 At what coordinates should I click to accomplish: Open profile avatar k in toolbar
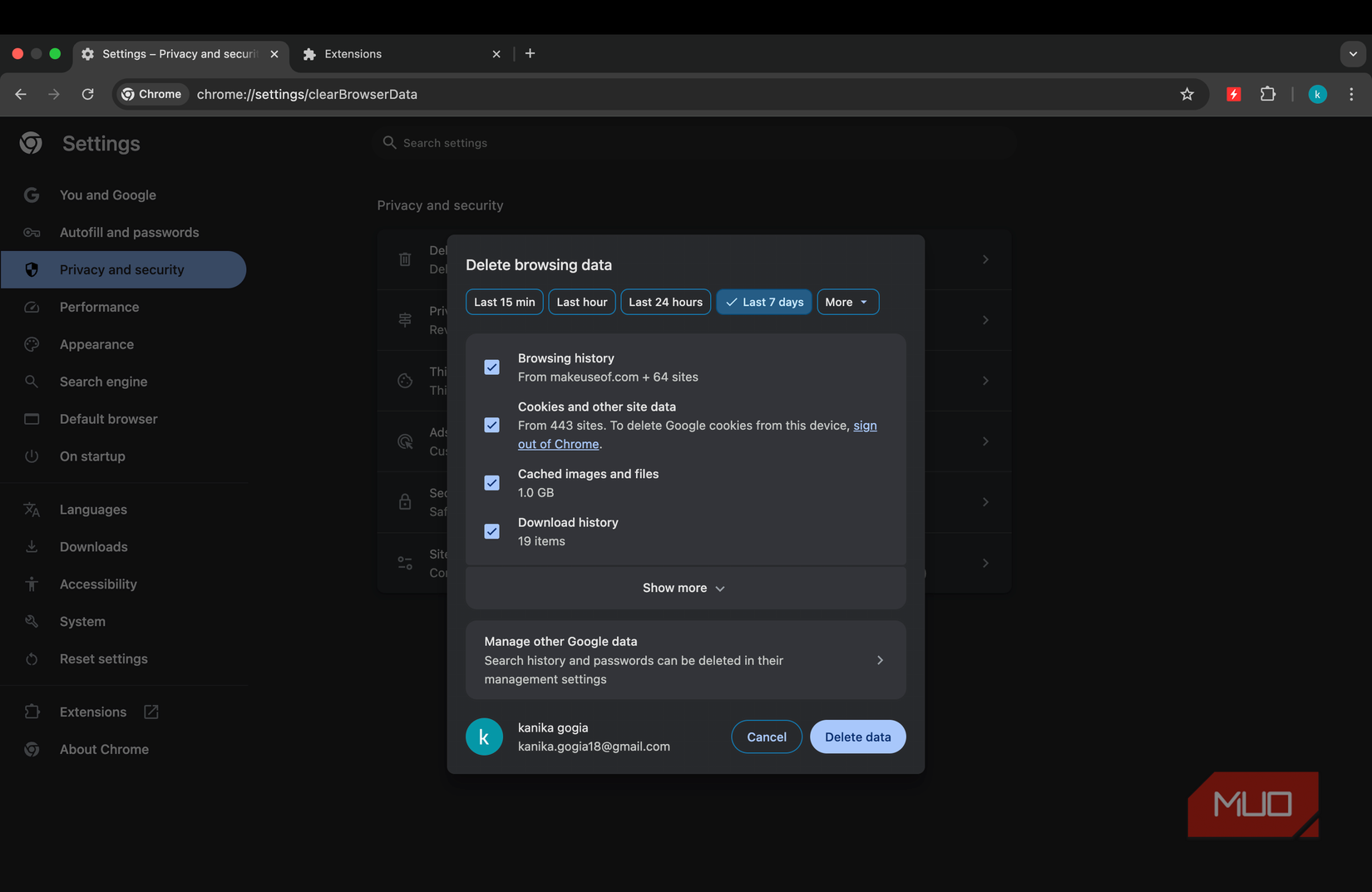click(1317, 94)
